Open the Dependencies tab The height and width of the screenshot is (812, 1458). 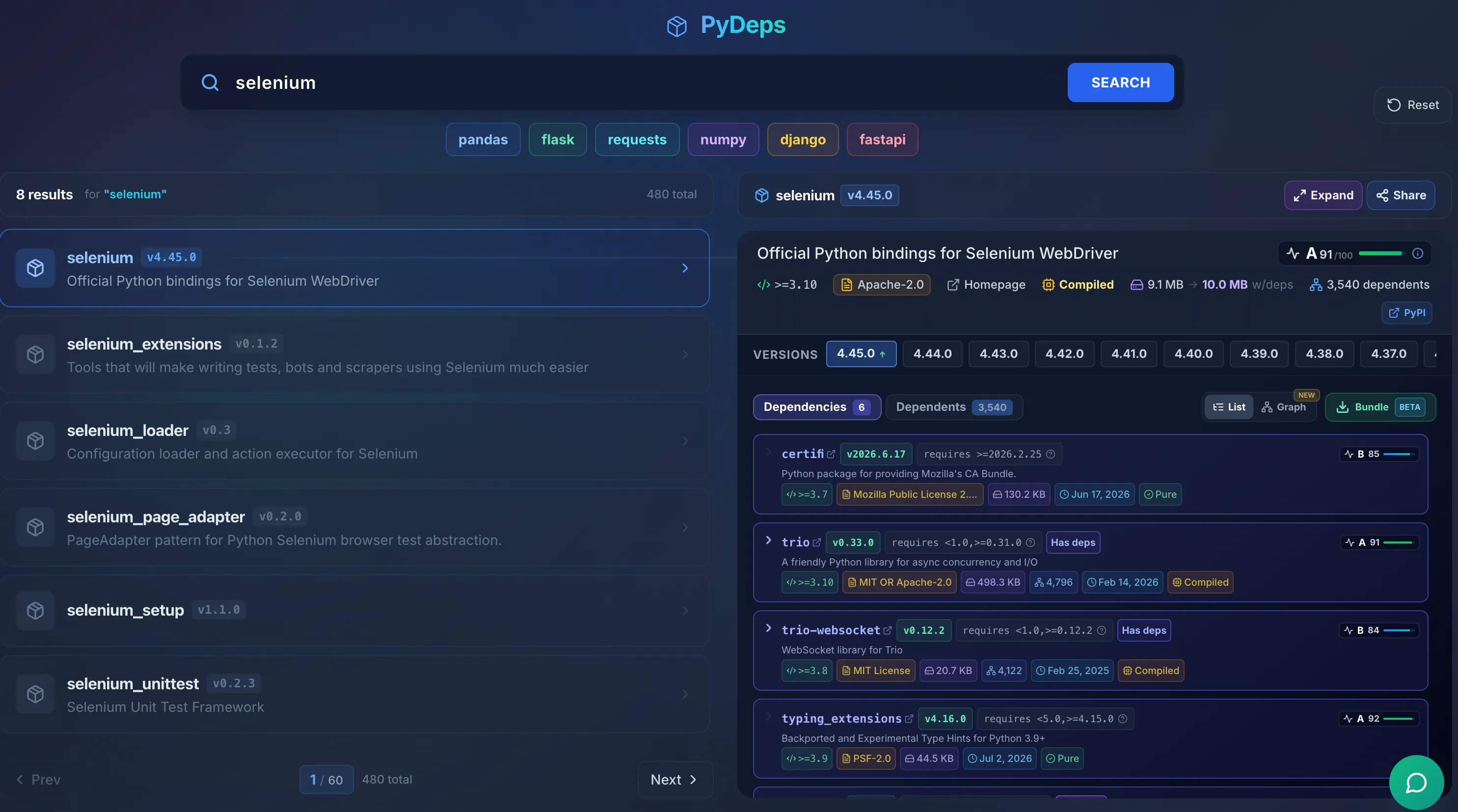click(817, 407)
